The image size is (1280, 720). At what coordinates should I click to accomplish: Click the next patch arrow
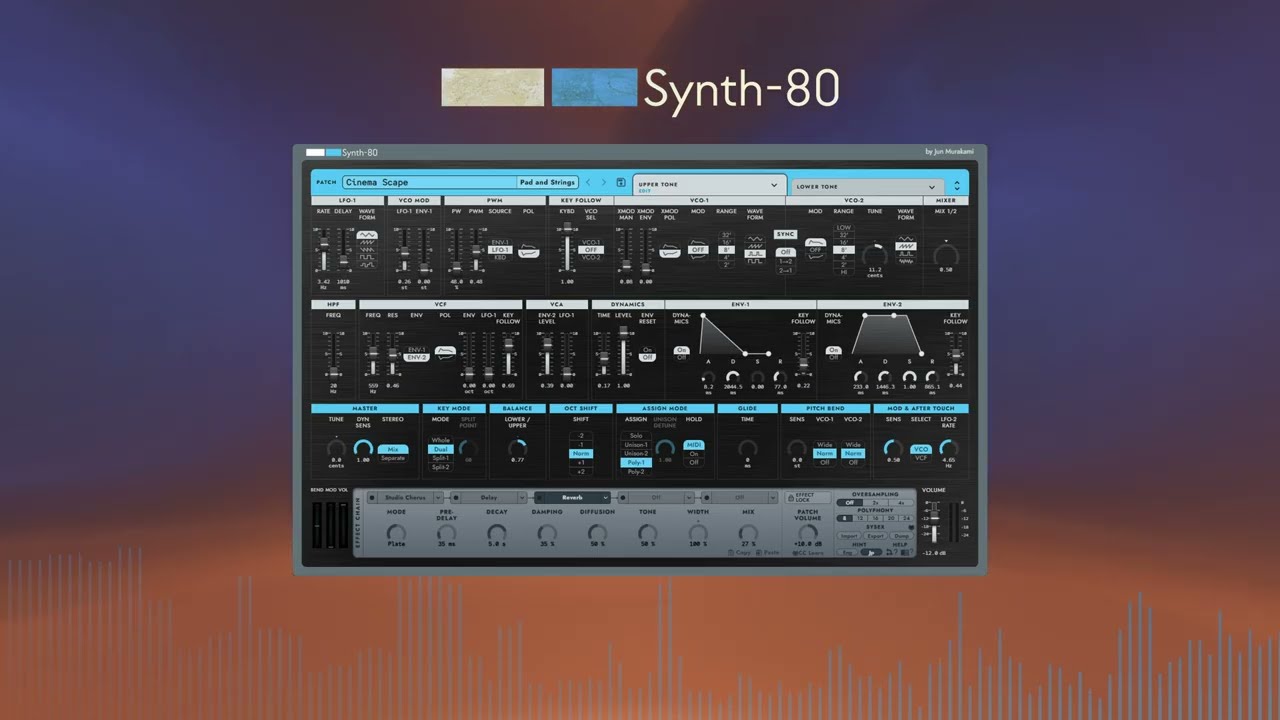pos(604,182)
